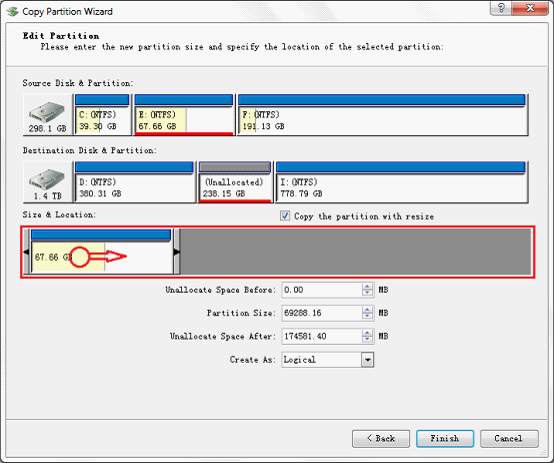The image size is (554, 463).
Task: Click the help question mark button
Action: [x=501, y=8]
